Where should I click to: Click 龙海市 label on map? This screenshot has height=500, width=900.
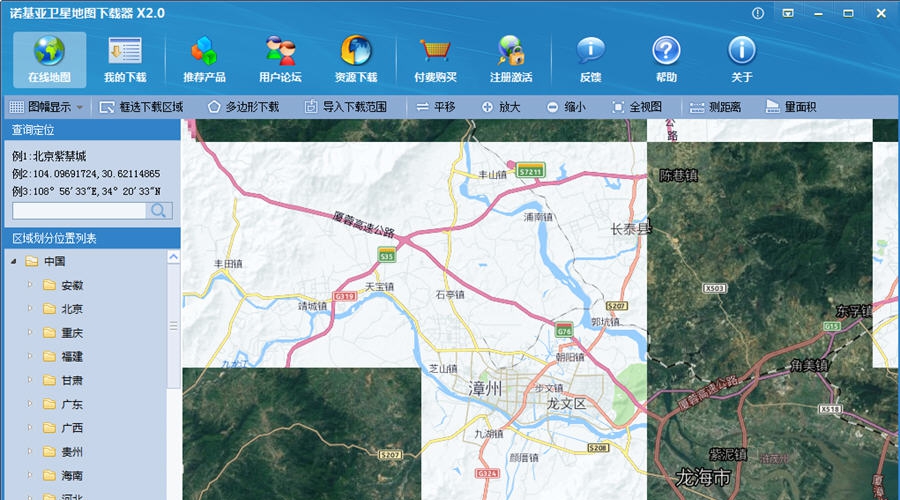click(703, 478)
